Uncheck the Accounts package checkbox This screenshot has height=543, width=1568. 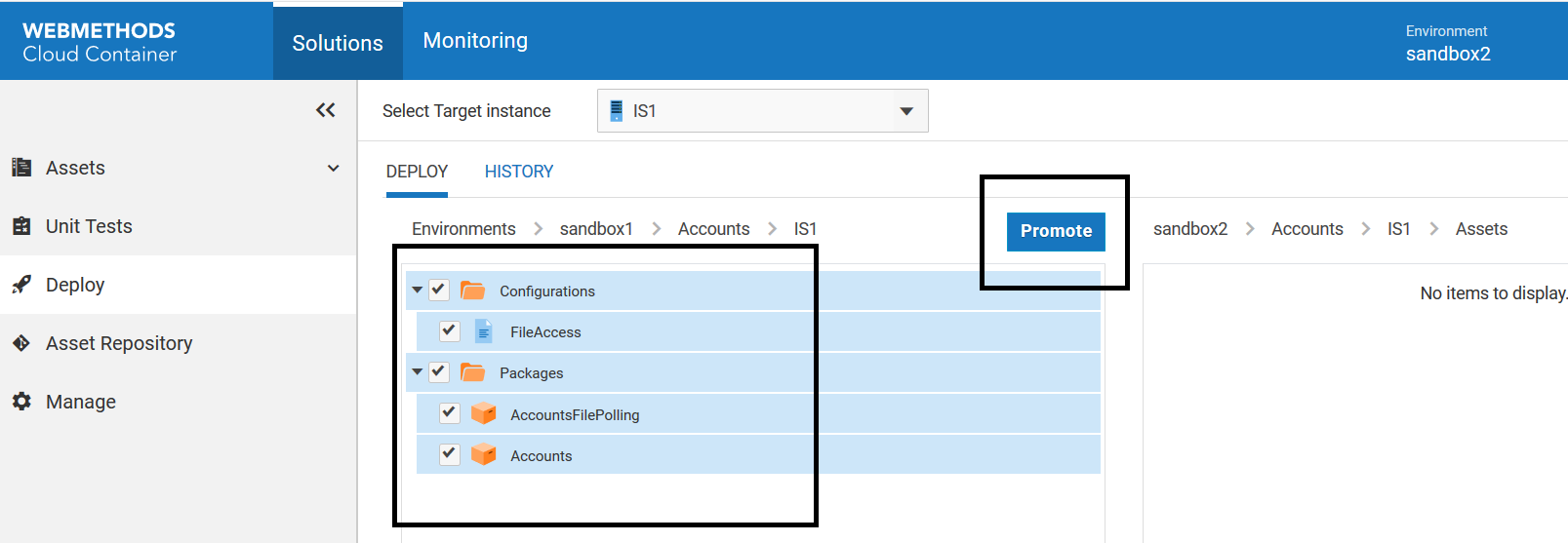(x=449, y=453)
